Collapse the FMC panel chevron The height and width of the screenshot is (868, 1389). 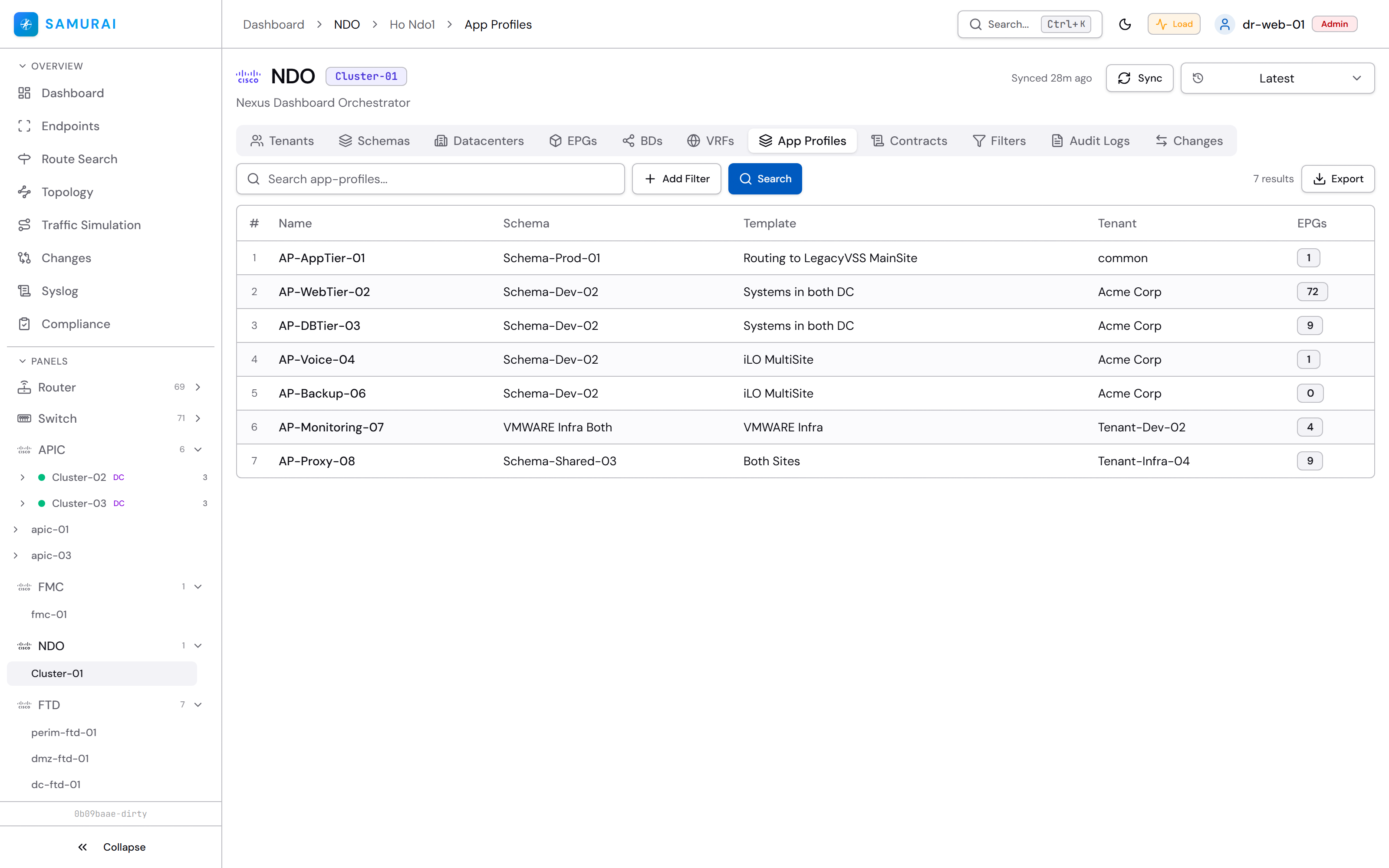198,587
